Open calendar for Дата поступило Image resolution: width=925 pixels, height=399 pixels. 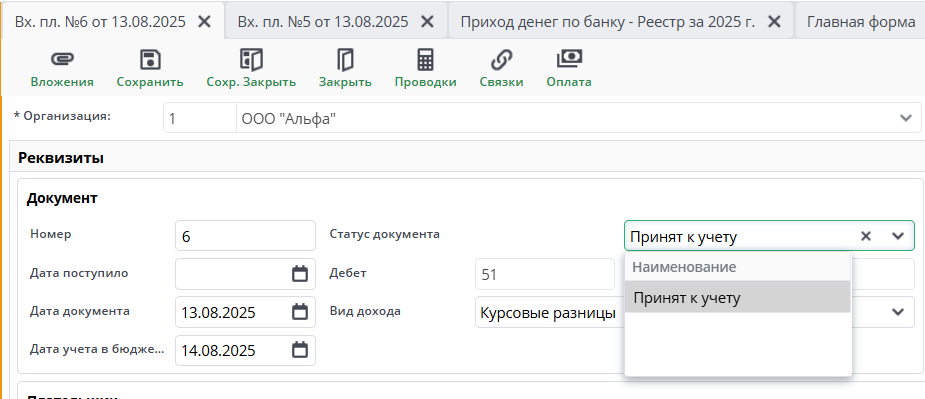(300, 274)
